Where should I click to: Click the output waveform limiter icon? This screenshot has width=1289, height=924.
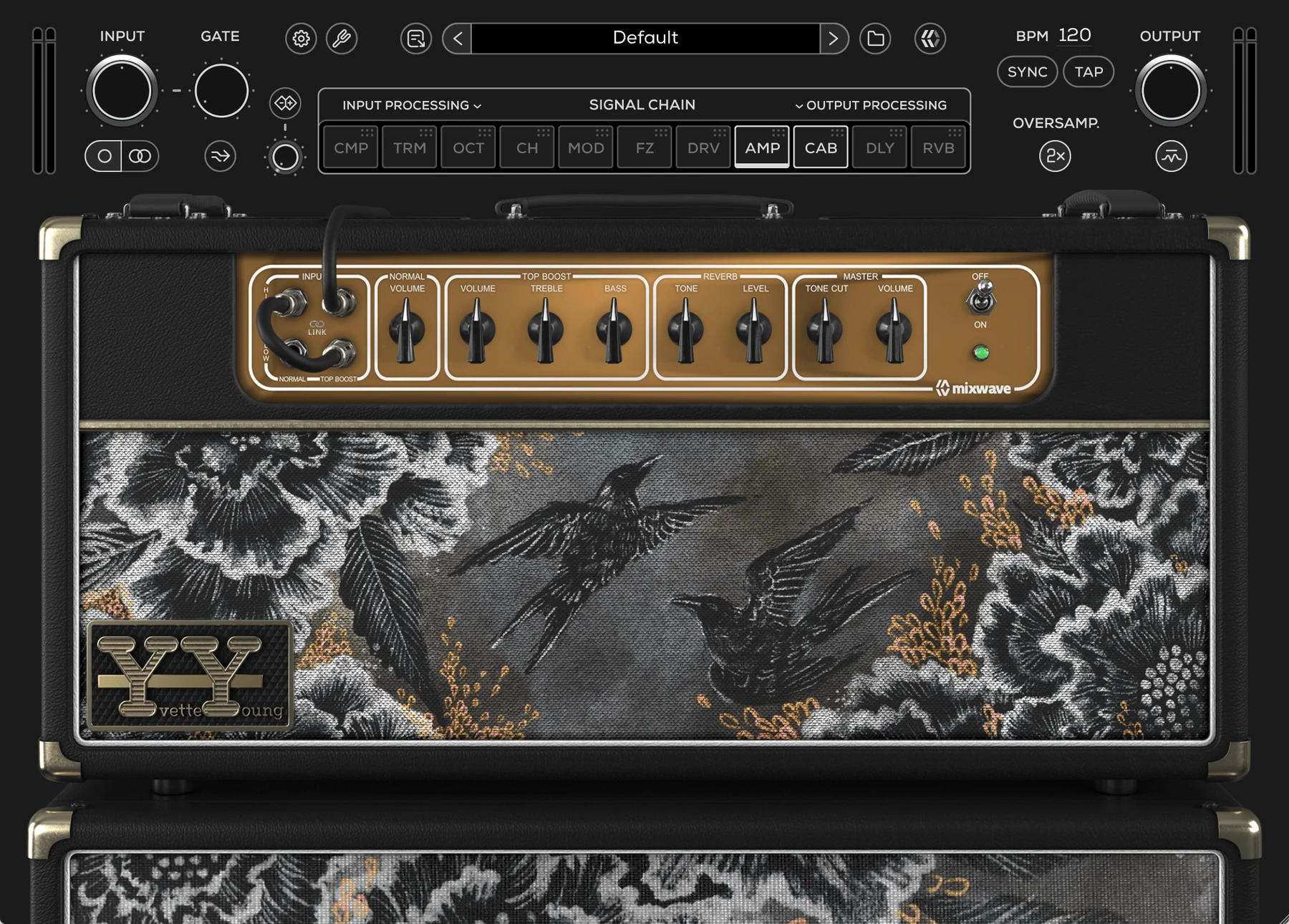coord(1171,156)
